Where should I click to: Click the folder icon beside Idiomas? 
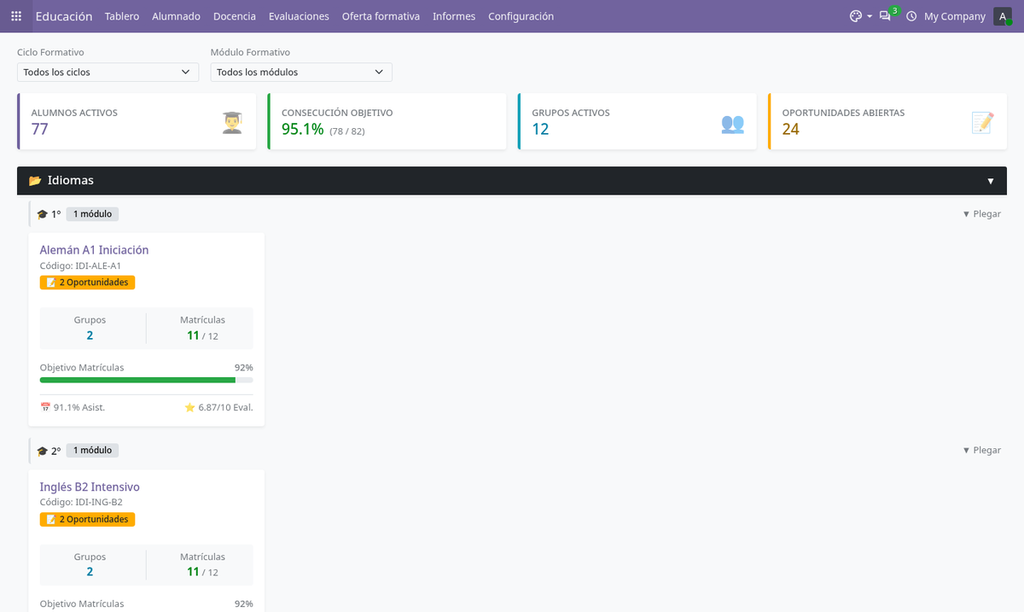tap(35, 180)
